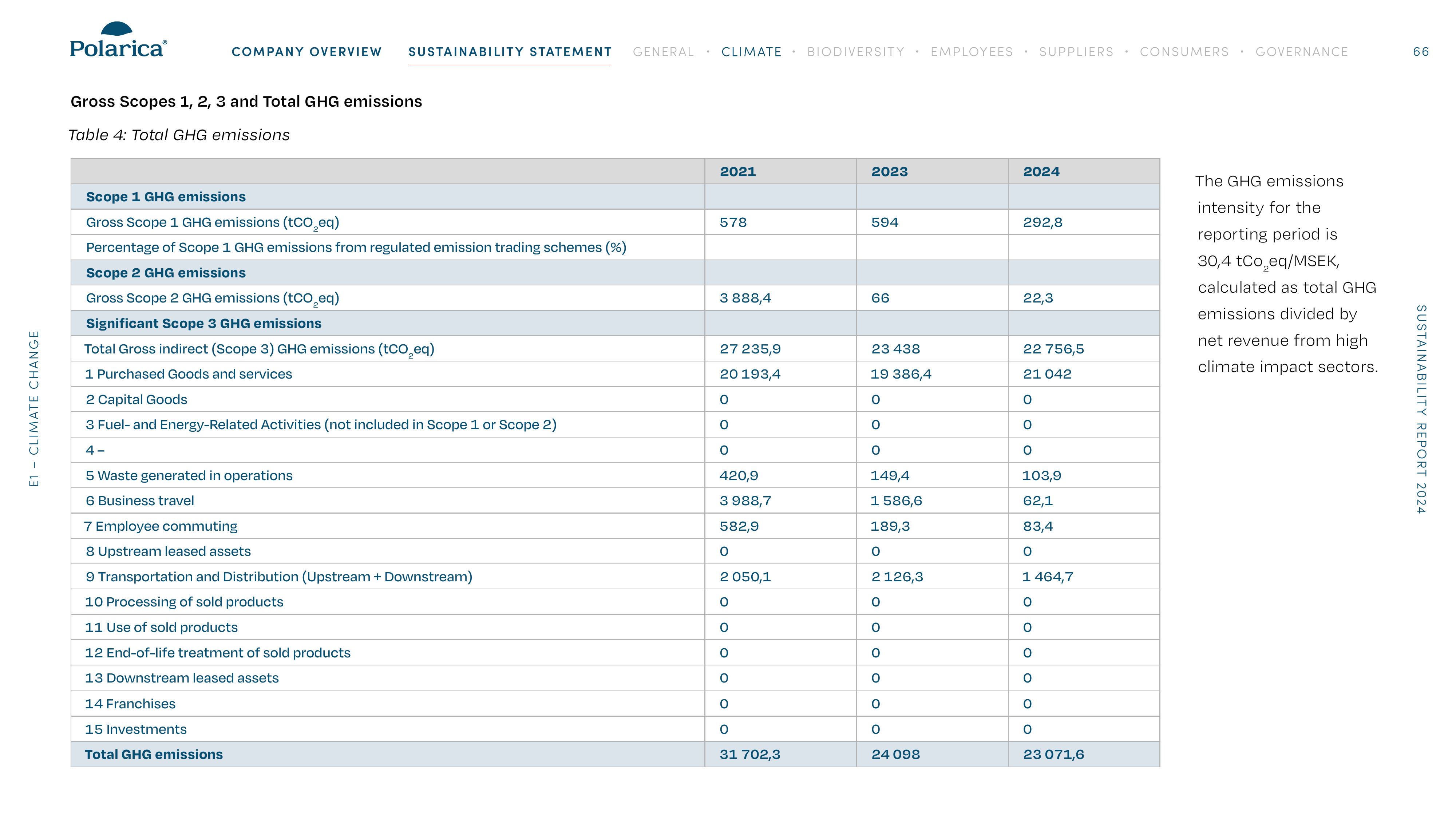Go to the Biodiversity subsection
Screen dimensions: 1456x819
856,52
